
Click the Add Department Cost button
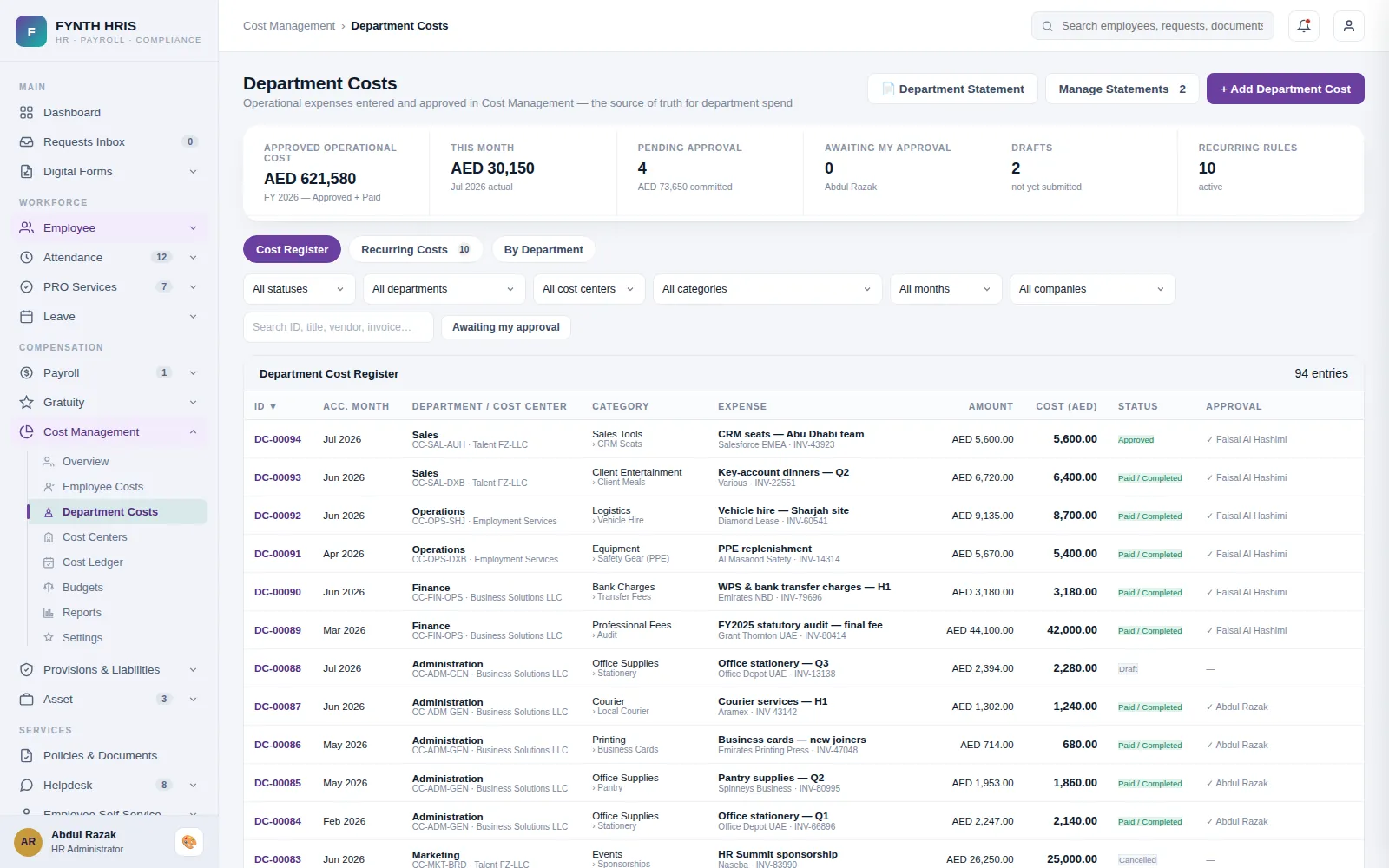click(x=1286, y=89)
